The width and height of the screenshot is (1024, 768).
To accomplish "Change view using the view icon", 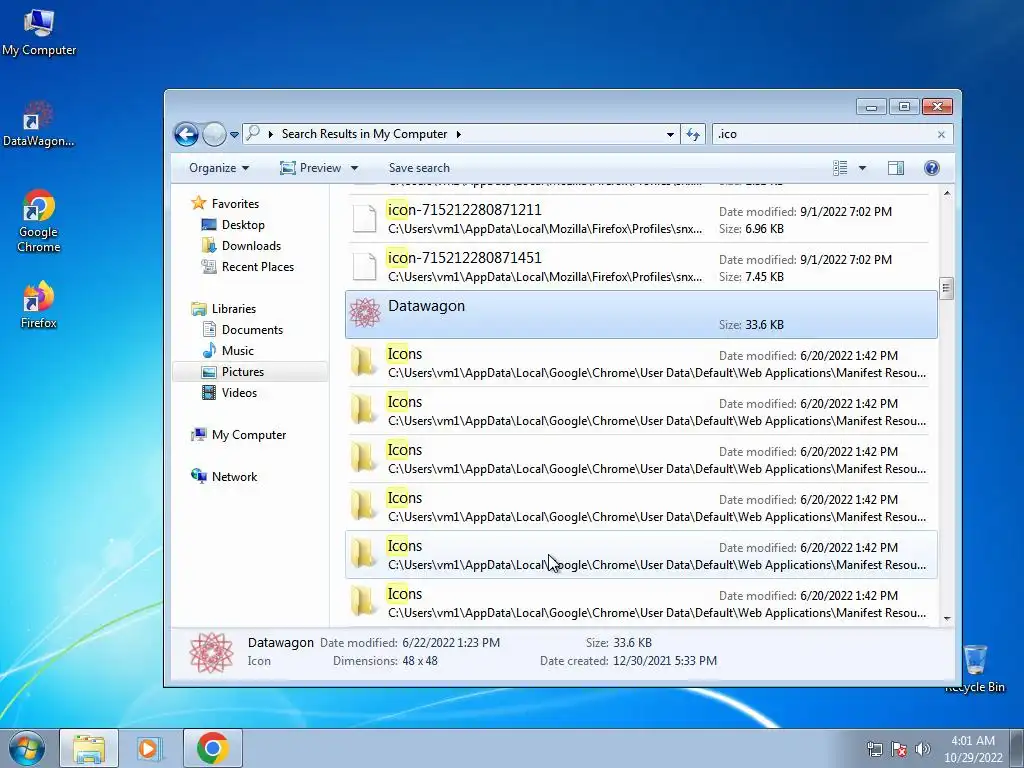I will pos(840,168).
